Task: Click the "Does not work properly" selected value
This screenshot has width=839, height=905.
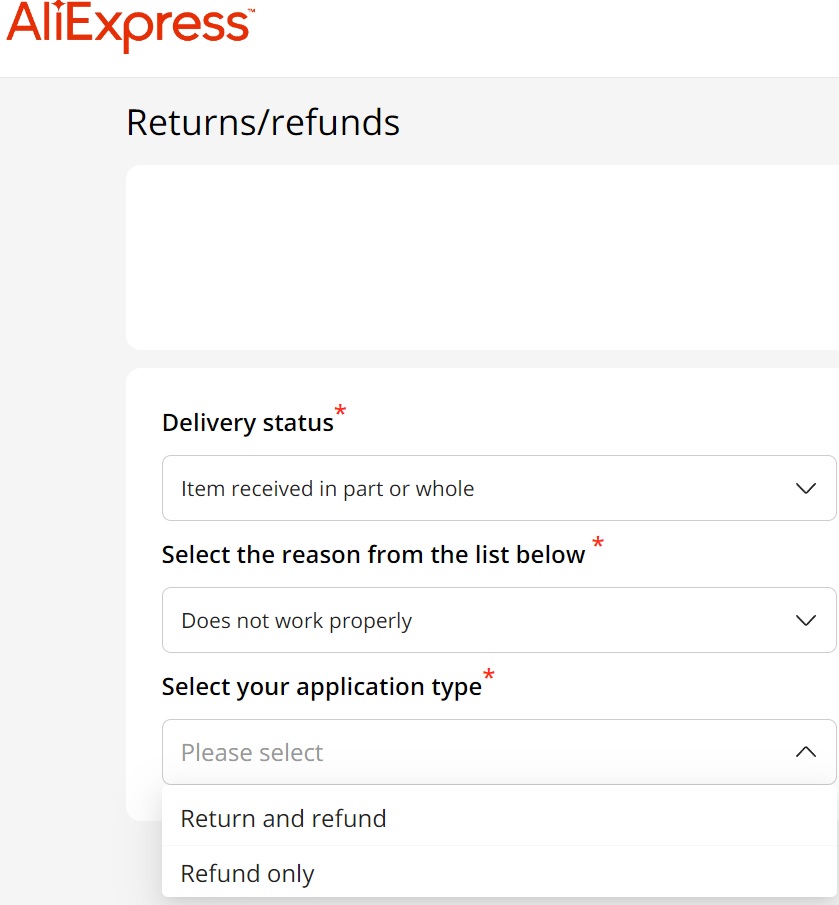Action: pos(296,621)
